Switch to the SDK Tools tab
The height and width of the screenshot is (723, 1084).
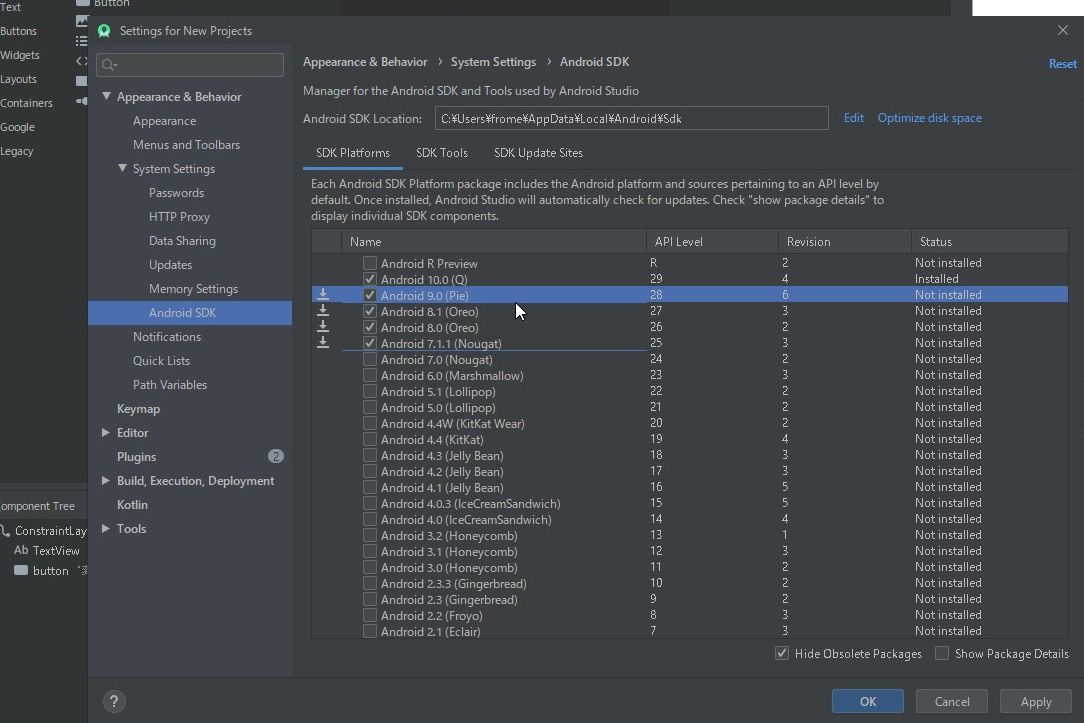442,153
